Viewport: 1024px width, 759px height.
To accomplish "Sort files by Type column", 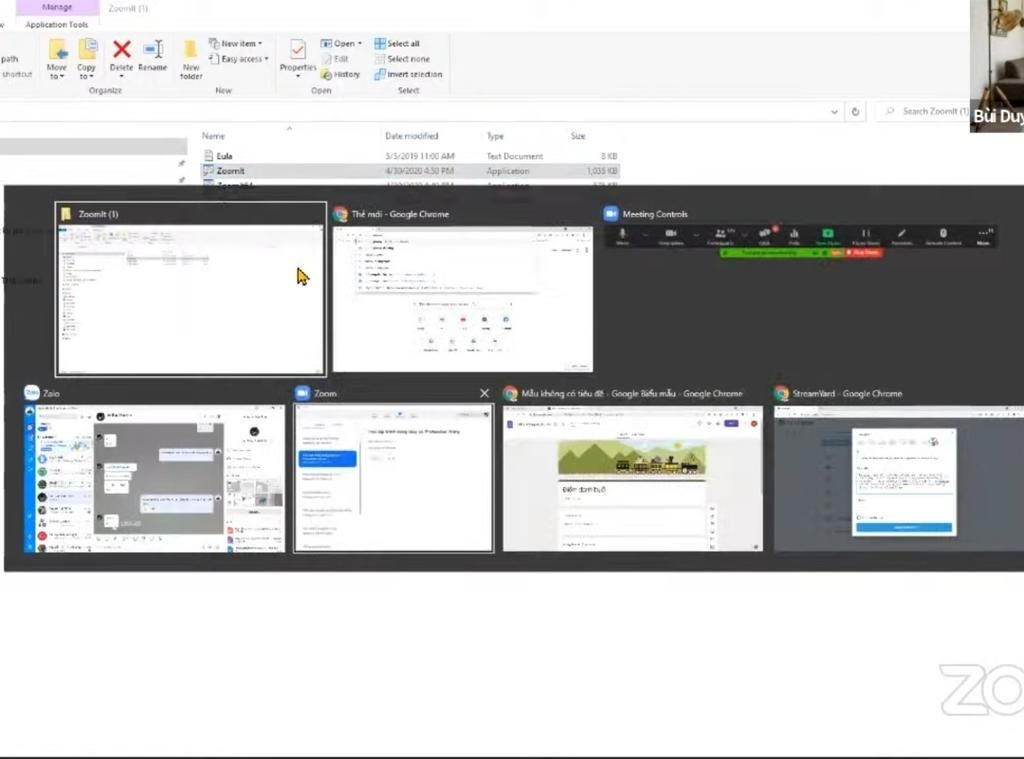I will coord(495,136).
